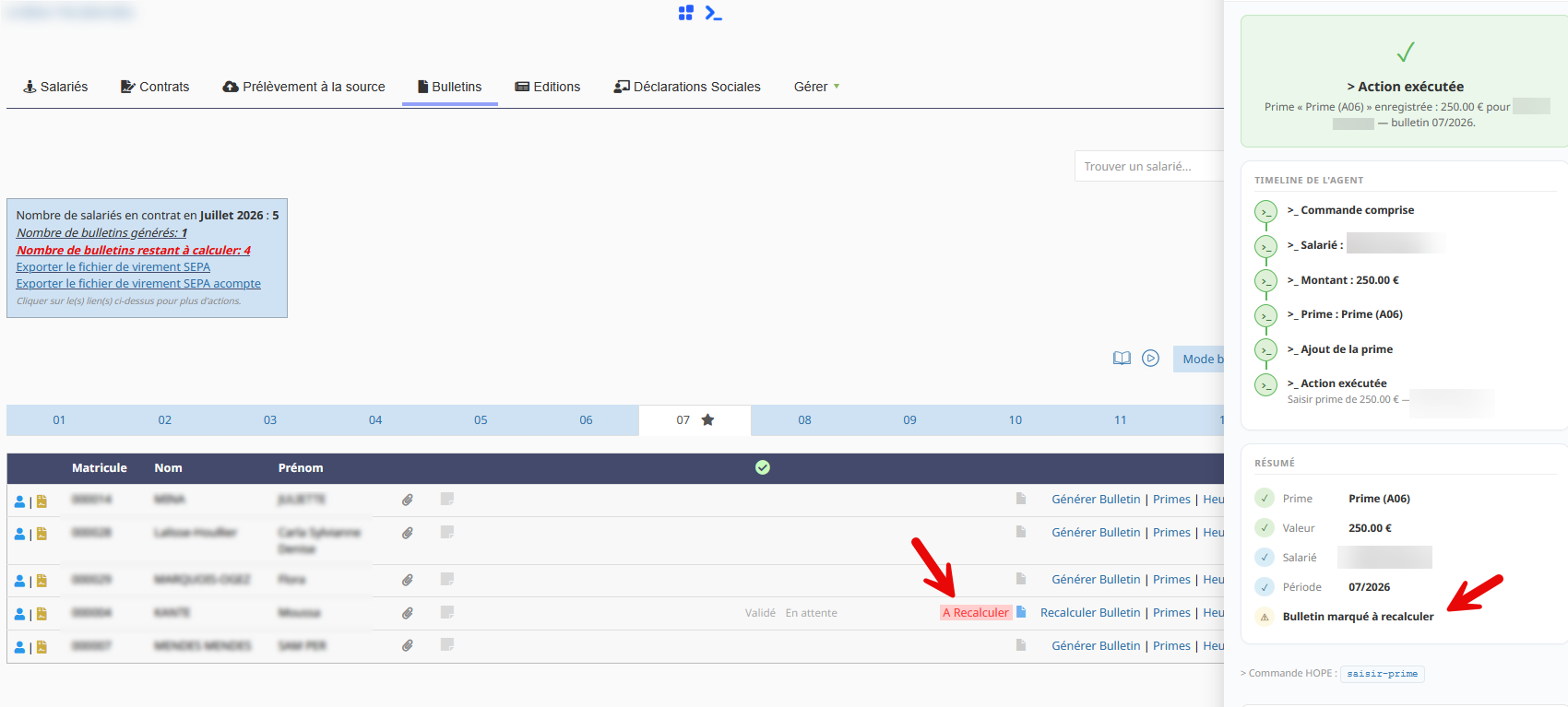This screenshot has width=1568, height=707.
Task: Click paperclip attachment in MARQUOIS-OGEZ row
Action: point(407,580)
